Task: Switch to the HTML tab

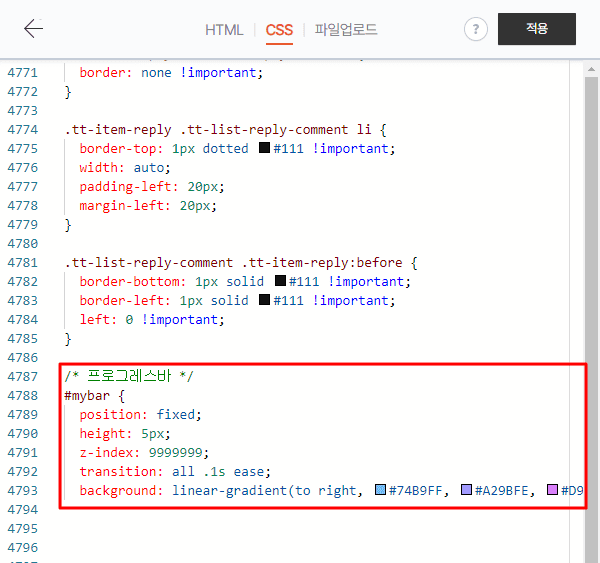Action: pyautogui.click(x=224, y=30)
